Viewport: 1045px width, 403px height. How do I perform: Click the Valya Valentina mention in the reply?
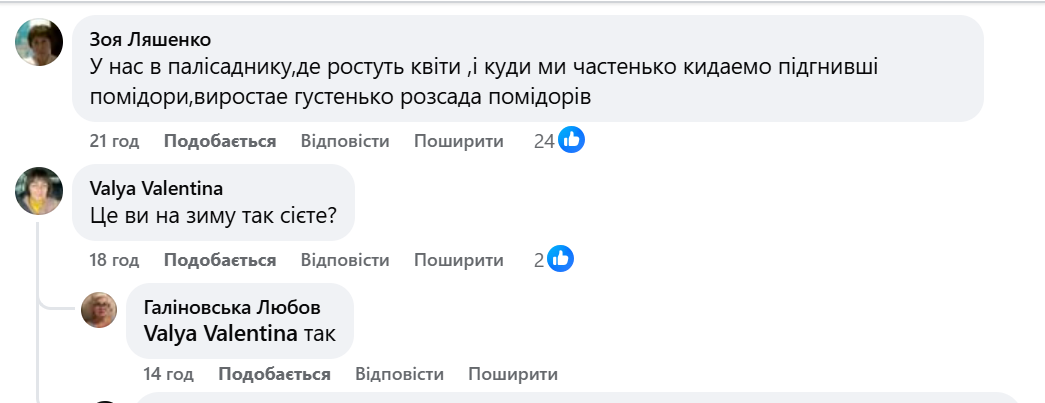pos(221,333)
